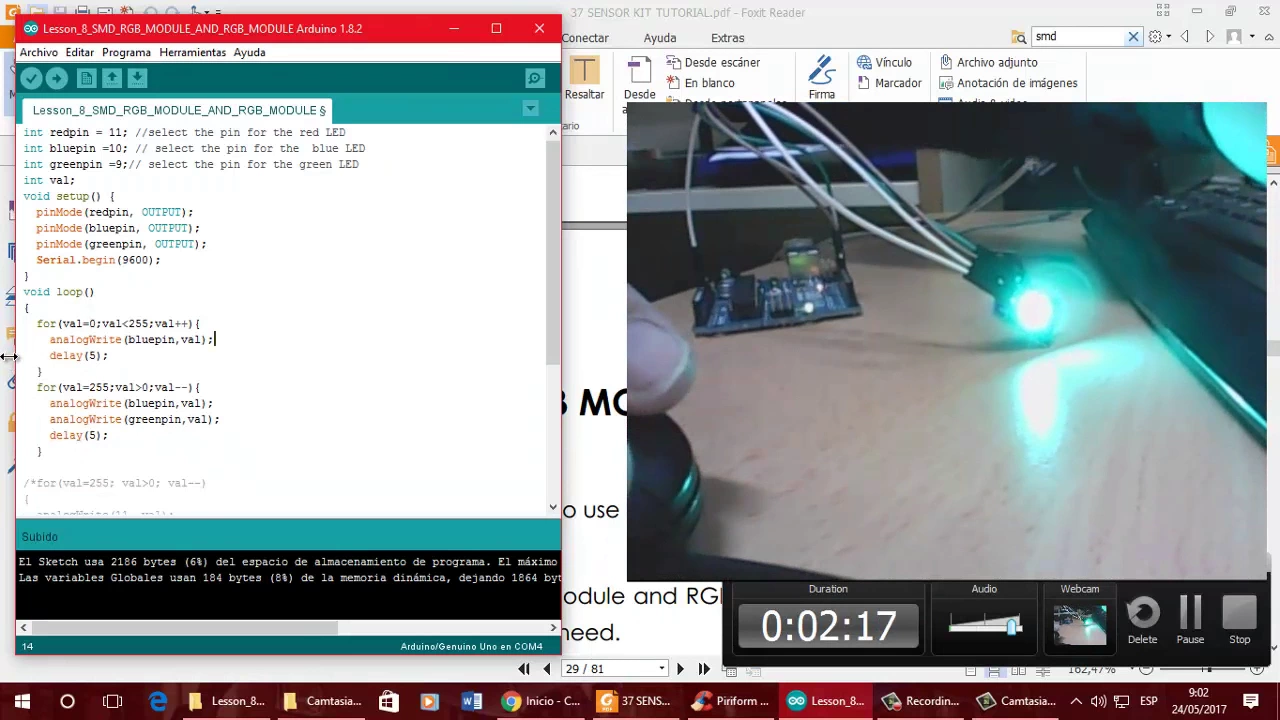1280x720 pixels.
Task: Click the 'Arduino/Genuino Uno en COM4' status text
Action: [471, 646]
